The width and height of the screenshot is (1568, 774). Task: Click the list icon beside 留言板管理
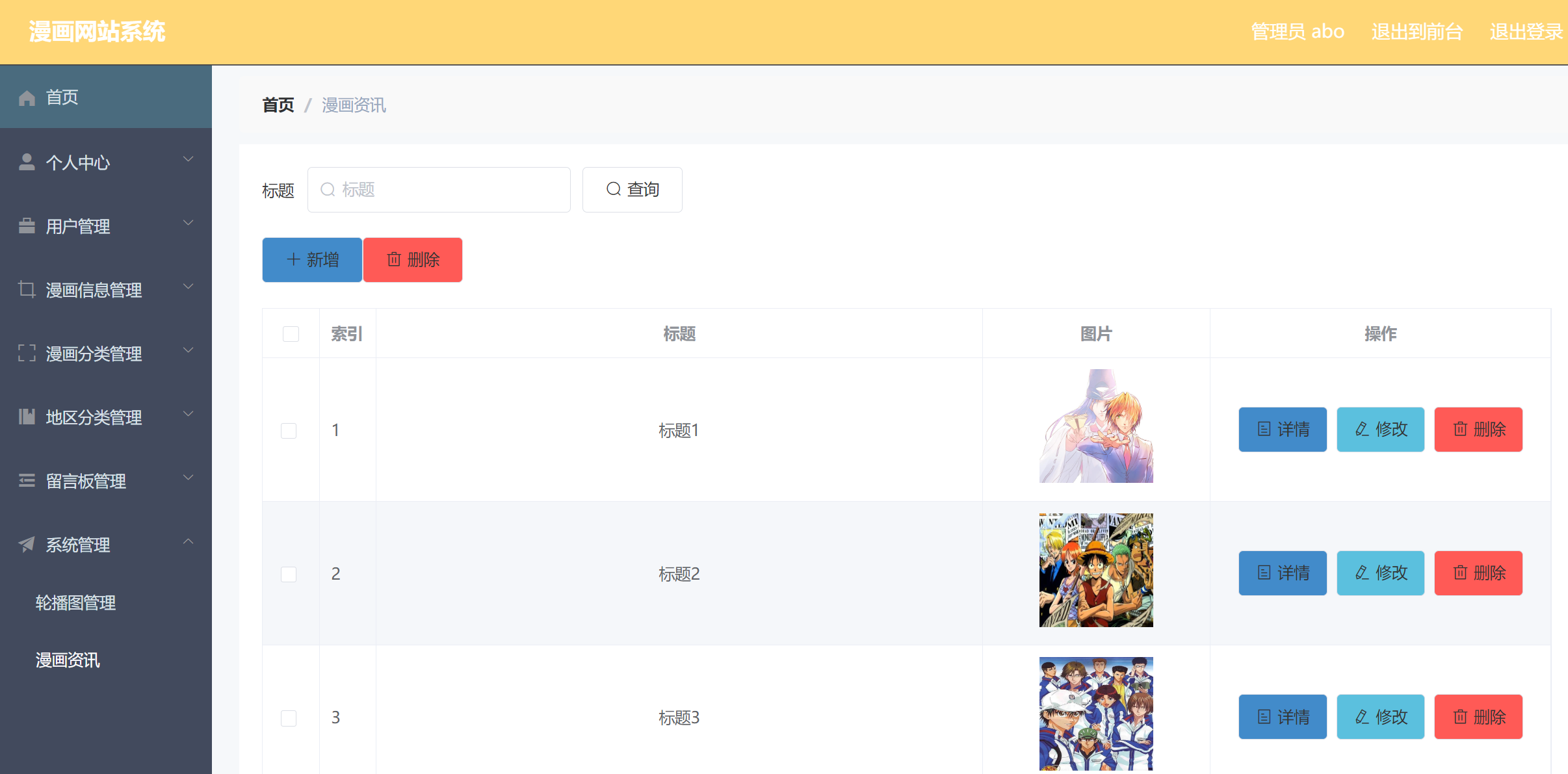(x=27, y=480)
